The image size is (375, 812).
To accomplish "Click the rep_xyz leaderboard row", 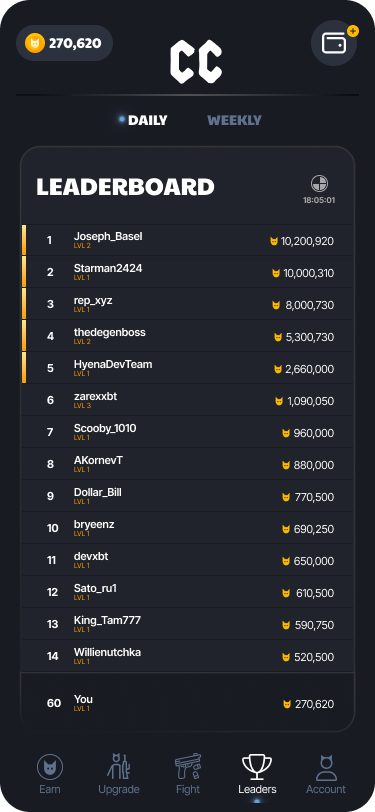I will coord(188,304).
